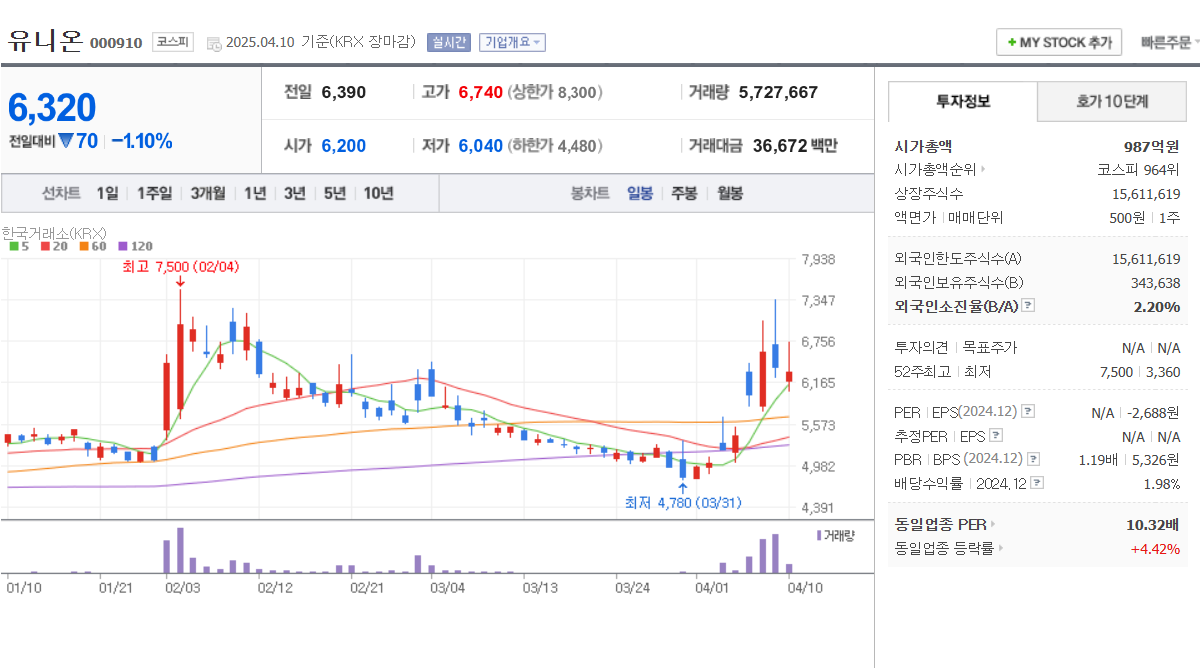Click the 52주최고 value 7,500
Viewport: 1200px width, 668px height.
1116,372
